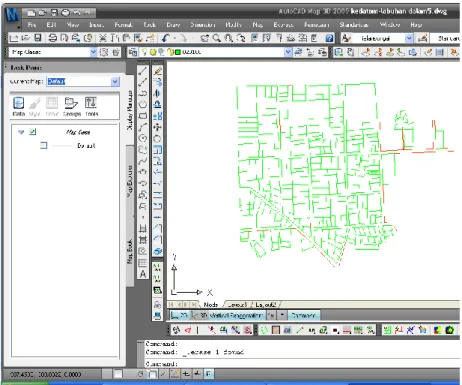This screenshot has height=385, width=462.
Task: Click the green layer color swatch
Action: (178, 52)
